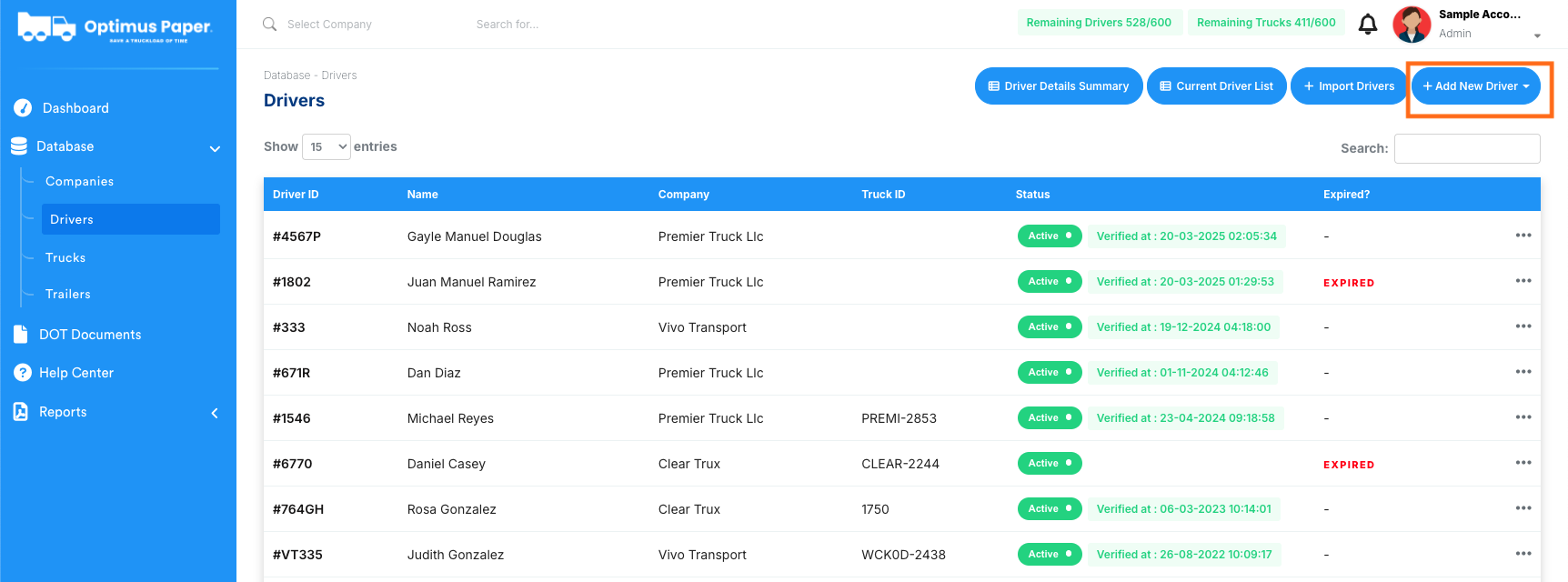Image resolution: width=1568 pixels, height=582 pixels.
Task: Click the user profile avatar
Action: [x=1412, y=25]
